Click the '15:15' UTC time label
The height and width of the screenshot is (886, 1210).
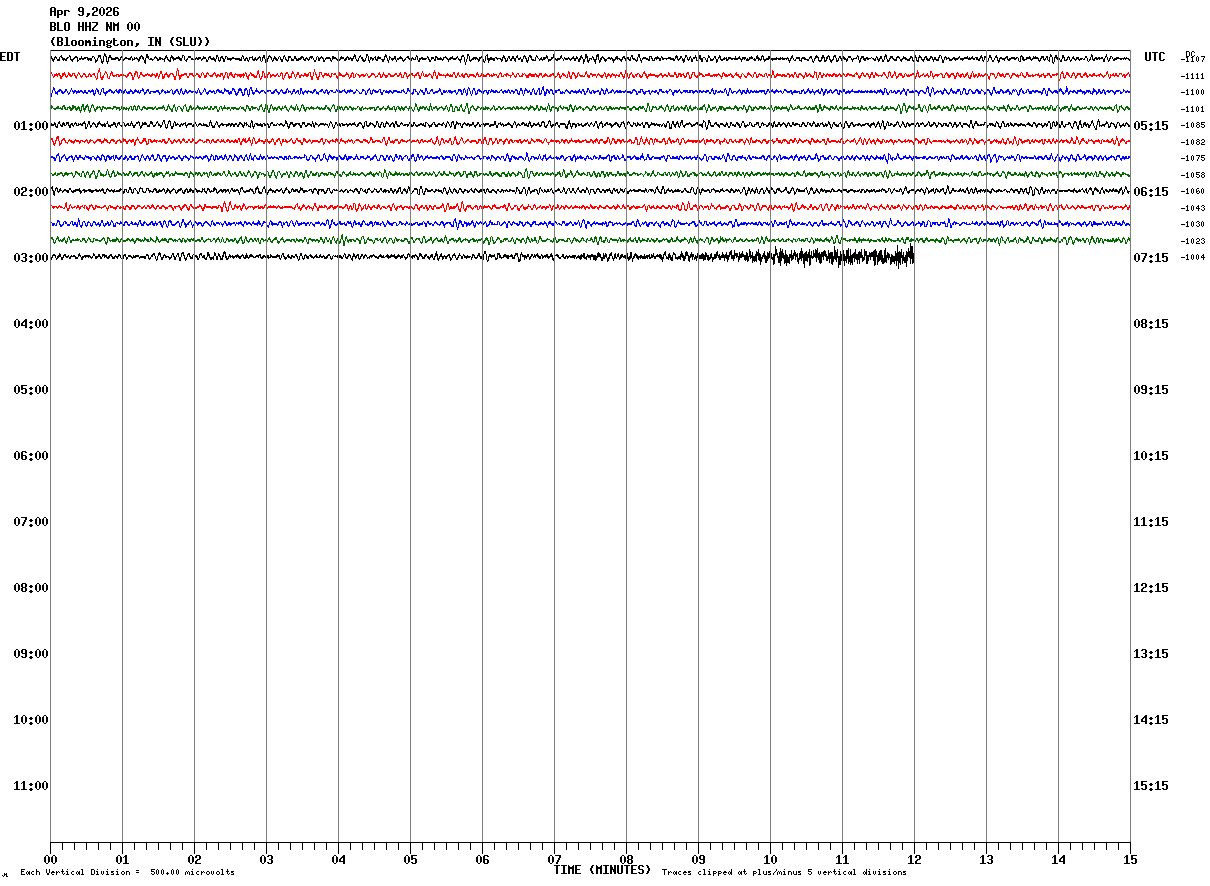coord(1151,786)
